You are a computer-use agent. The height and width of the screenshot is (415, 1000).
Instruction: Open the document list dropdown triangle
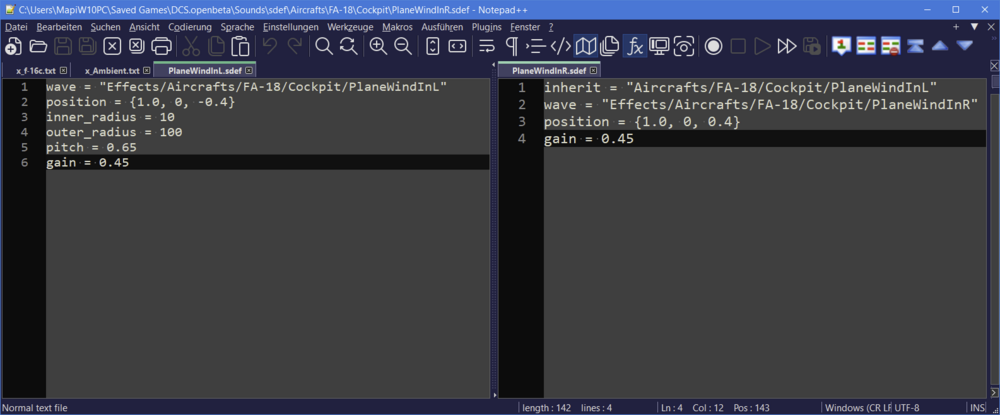coord(974,27)
